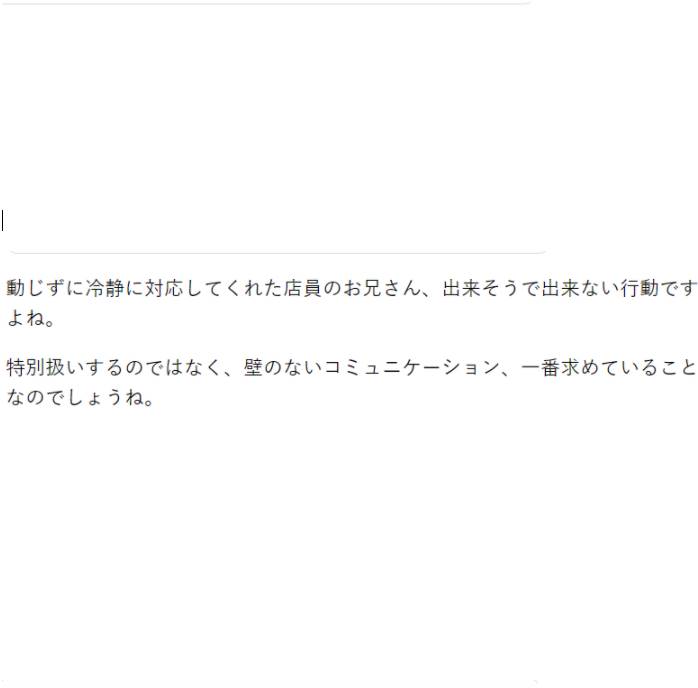The height and width of the screenshot is (688, 698).
Task: Click the word コミュニケーション
Action: click(x=411, y=368)
